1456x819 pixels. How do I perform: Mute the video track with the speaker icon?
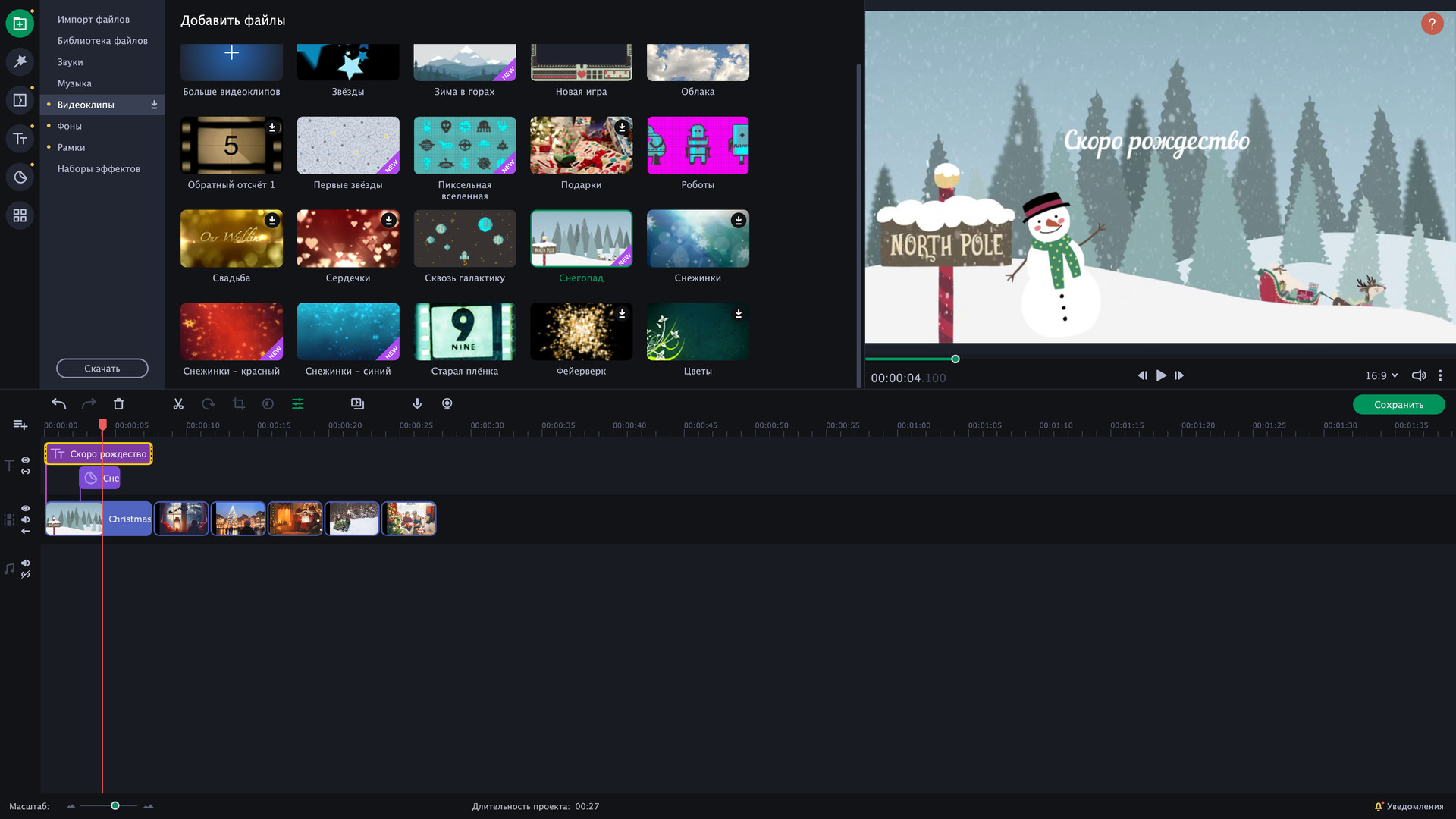(x=25, y=519)
